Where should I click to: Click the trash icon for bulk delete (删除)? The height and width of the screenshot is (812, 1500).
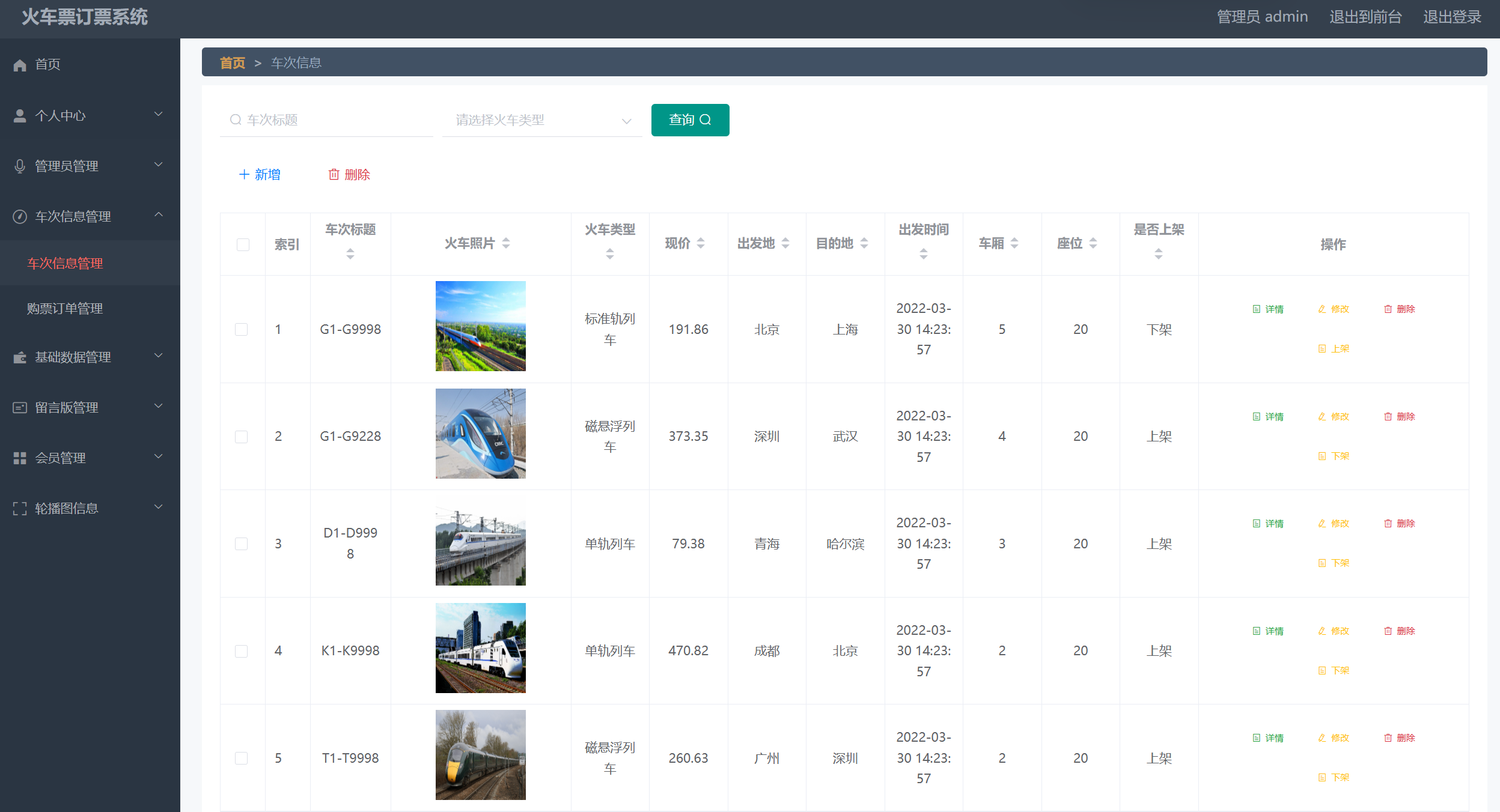pos(334,175)
